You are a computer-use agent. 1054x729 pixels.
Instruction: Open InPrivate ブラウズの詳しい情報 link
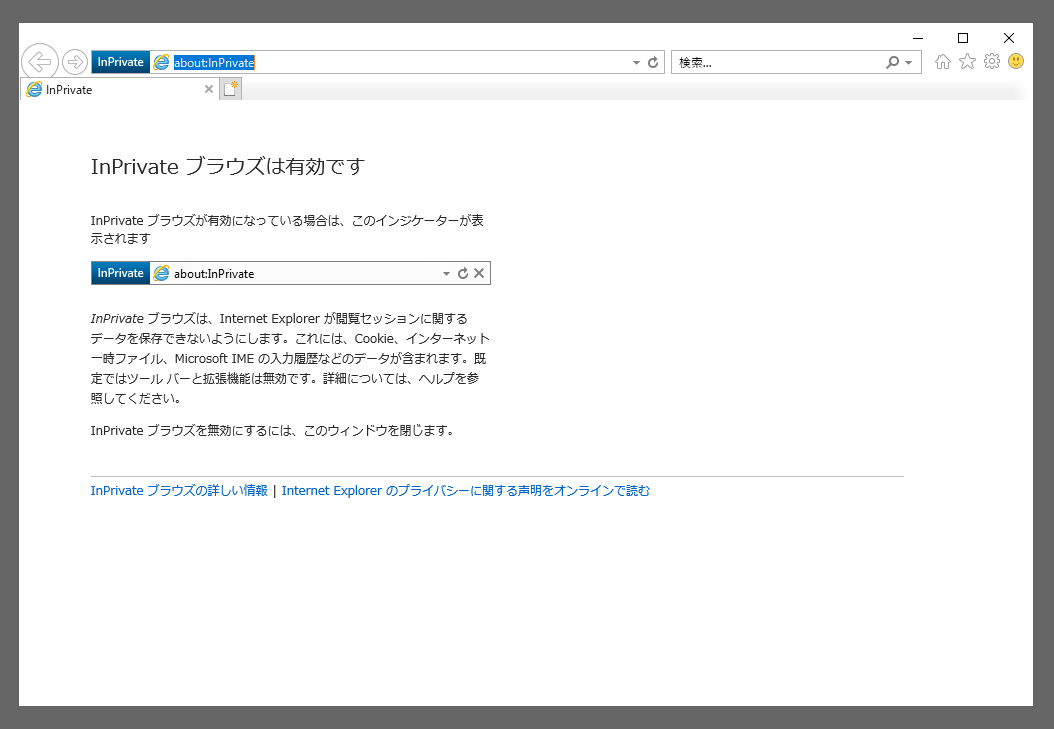pyautogui.click(x=179, y=490)
